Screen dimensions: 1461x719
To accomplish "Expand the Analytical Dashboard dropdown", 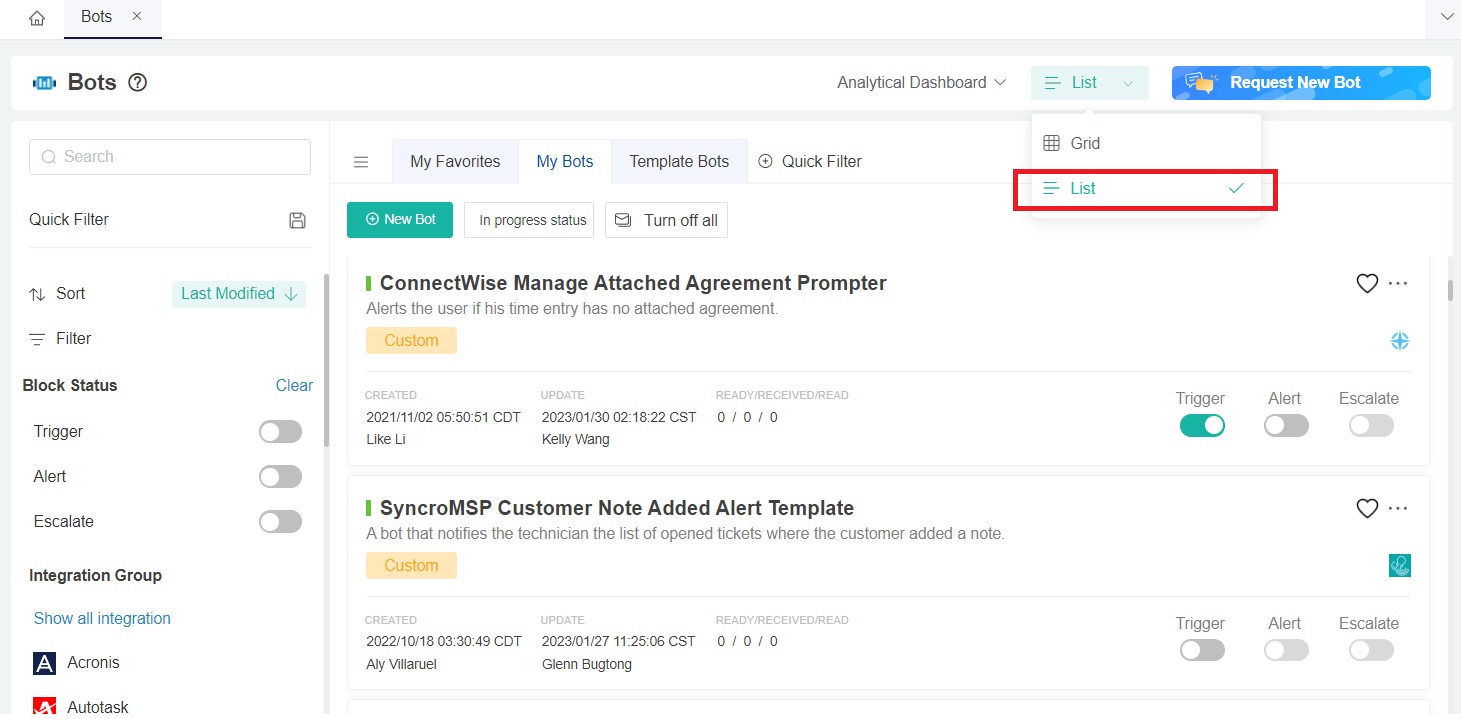I will point(921,83).
